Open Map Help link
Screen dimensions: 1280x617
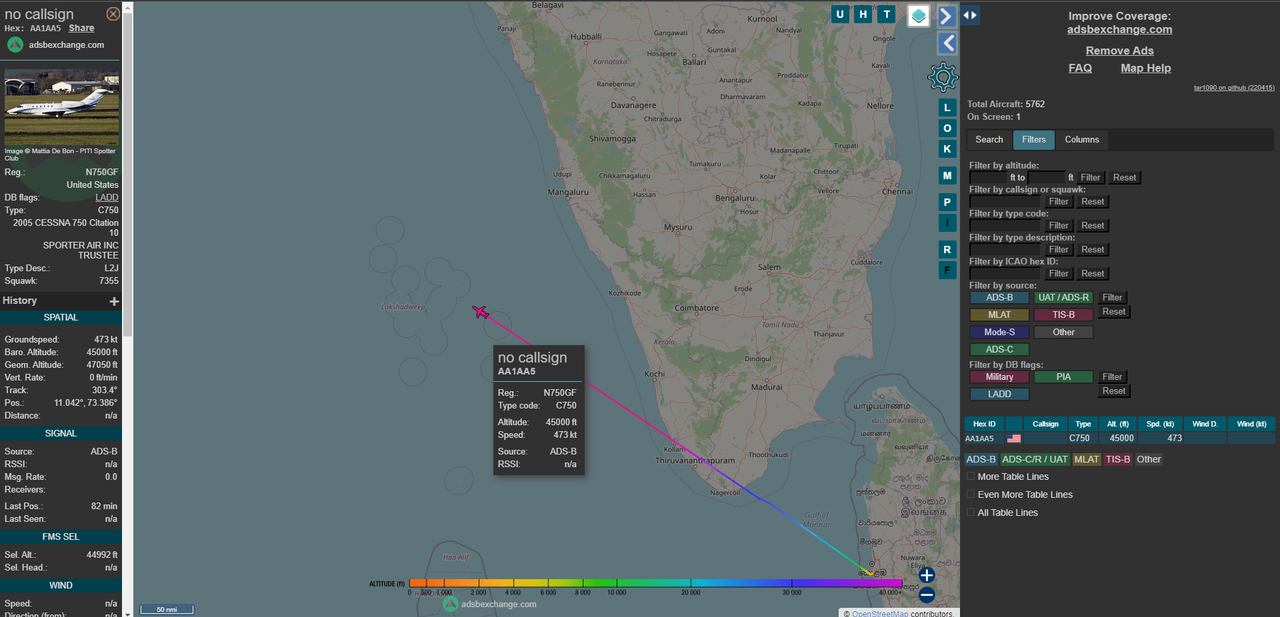[1145, 68]
